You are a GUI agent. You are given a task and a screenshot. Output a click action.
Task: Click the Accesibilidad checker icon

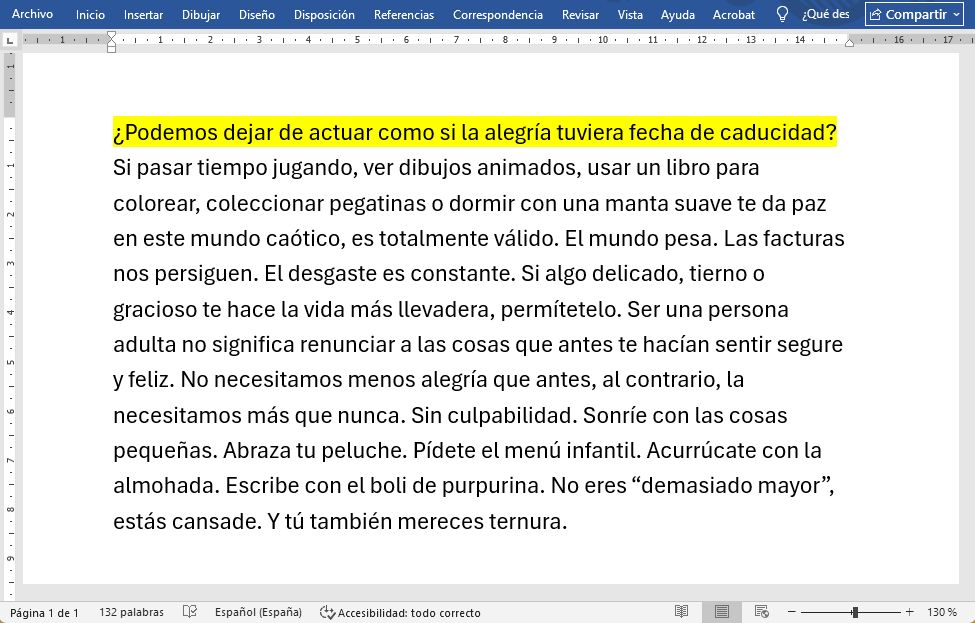(x=324, y=611)
